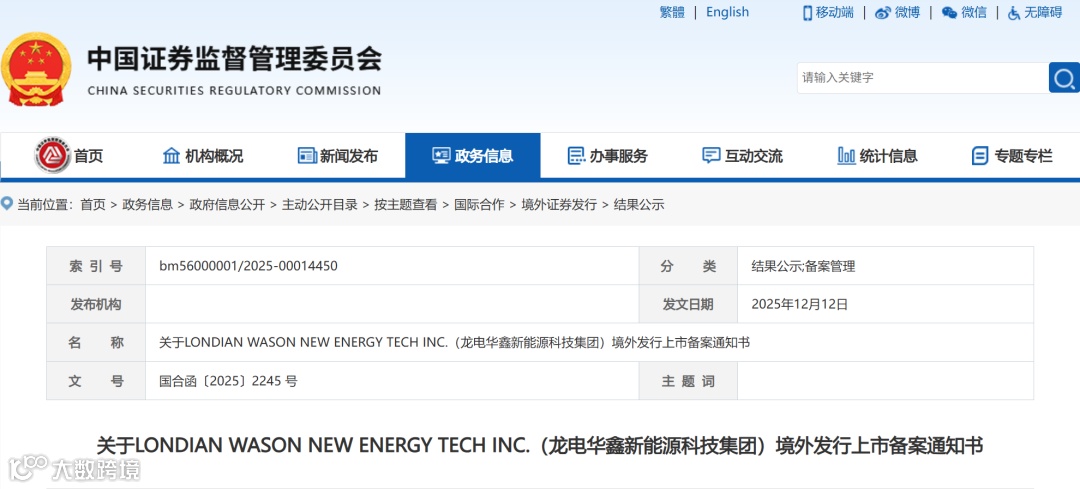Image resolution: width=1080 pixels, height=489 pixels.
Task: Click the 名称 row document title text
Action: pos(454,342)
